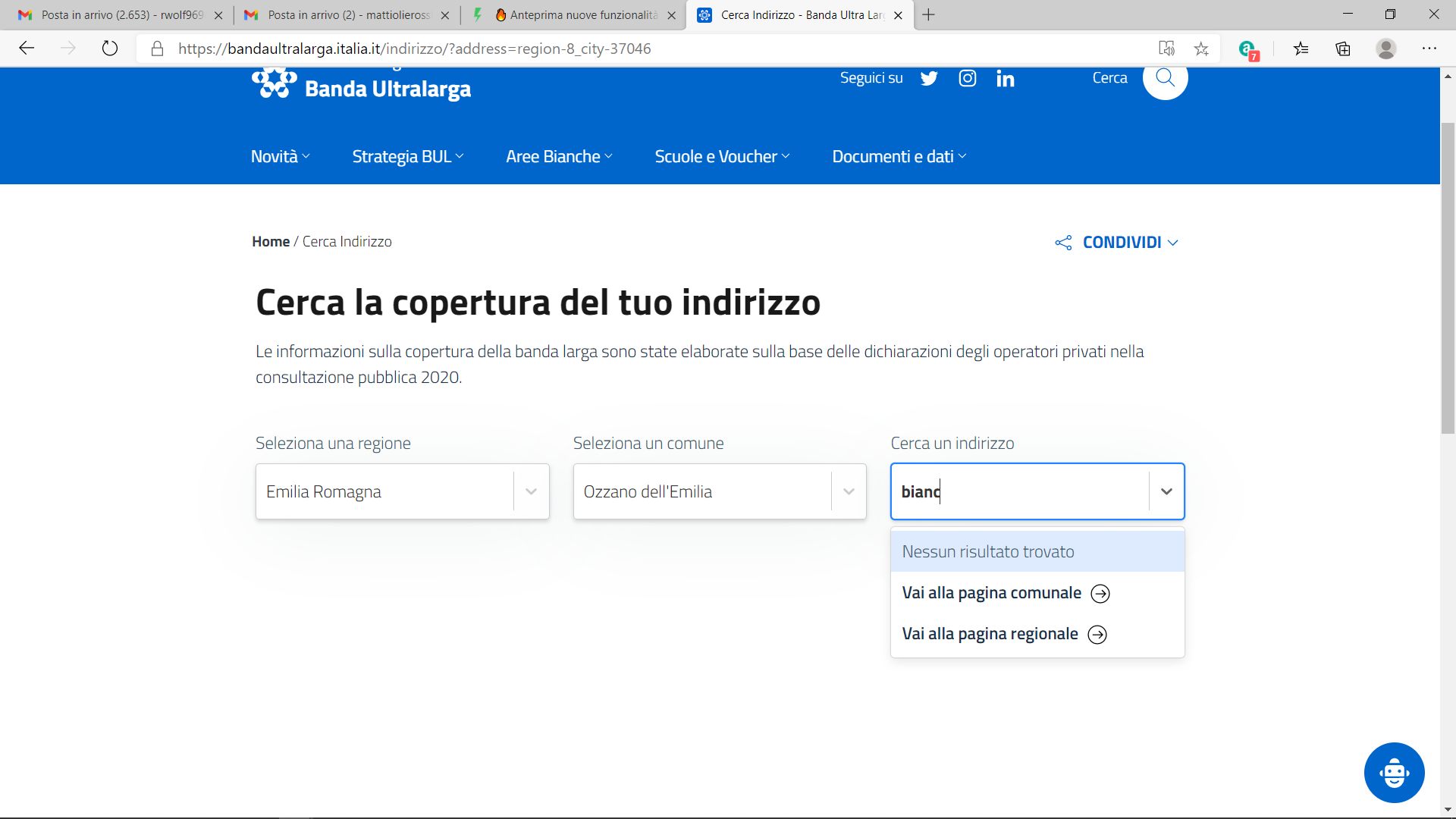Screen dimensions: 1456x819
Task: Open the chatbot assistant robot icon
Action: point(1394,773)
